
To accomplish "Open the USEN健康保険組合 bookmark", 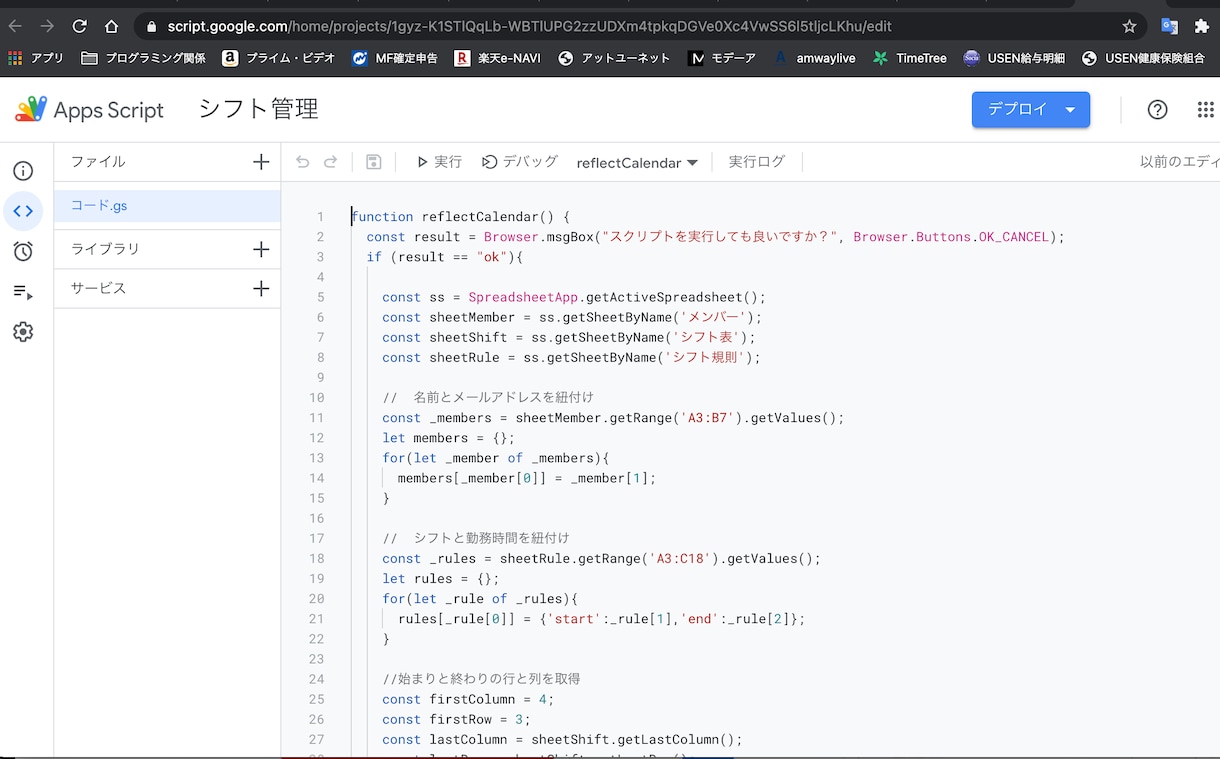I will click(x=1143, y=59).
